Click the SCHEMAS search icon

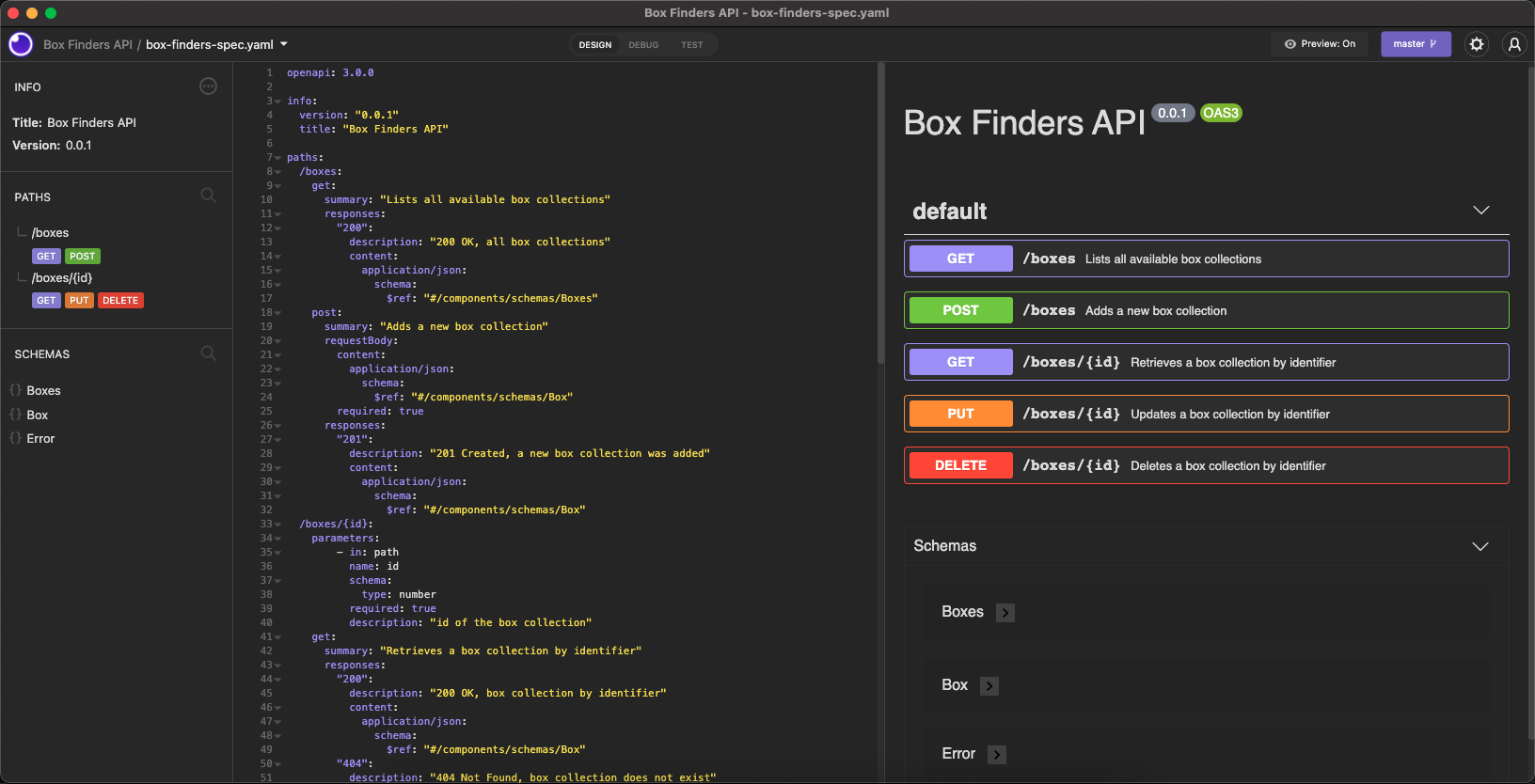click(x=209, y=353)
